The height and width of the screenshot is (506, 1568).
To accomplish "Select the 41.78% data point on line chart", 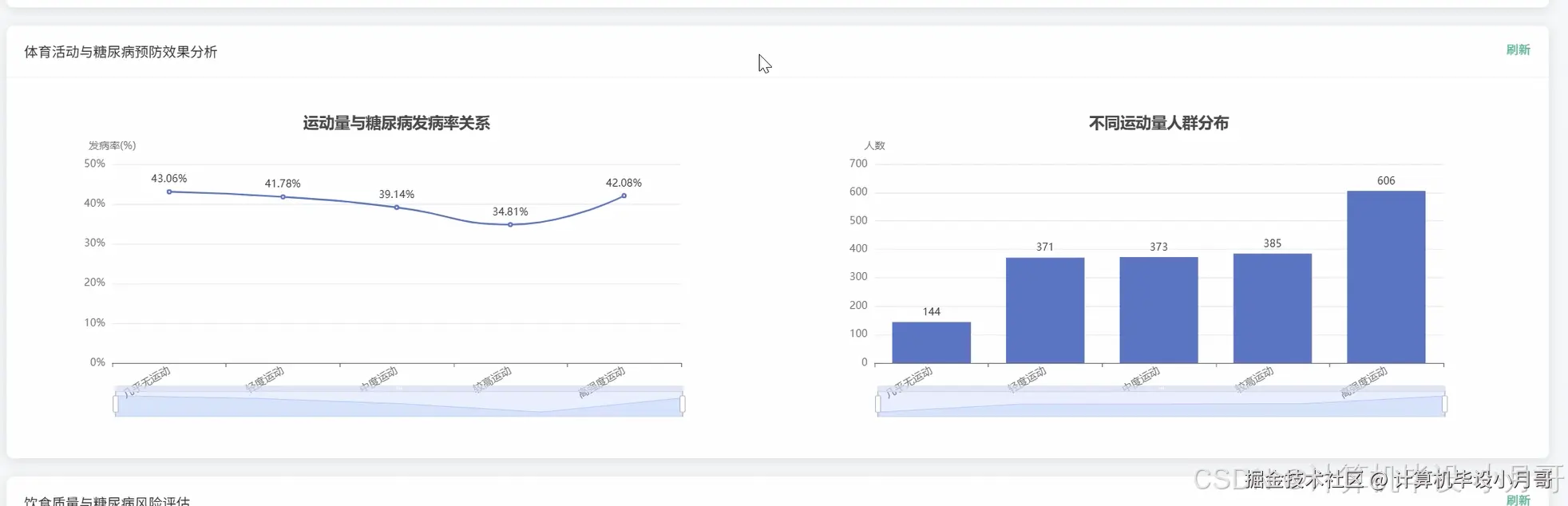I will (283, 197).
